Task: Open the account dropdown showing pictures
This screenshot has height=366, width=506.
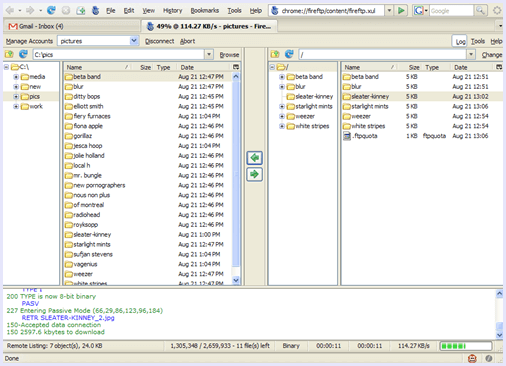Action: click(134, 41)
